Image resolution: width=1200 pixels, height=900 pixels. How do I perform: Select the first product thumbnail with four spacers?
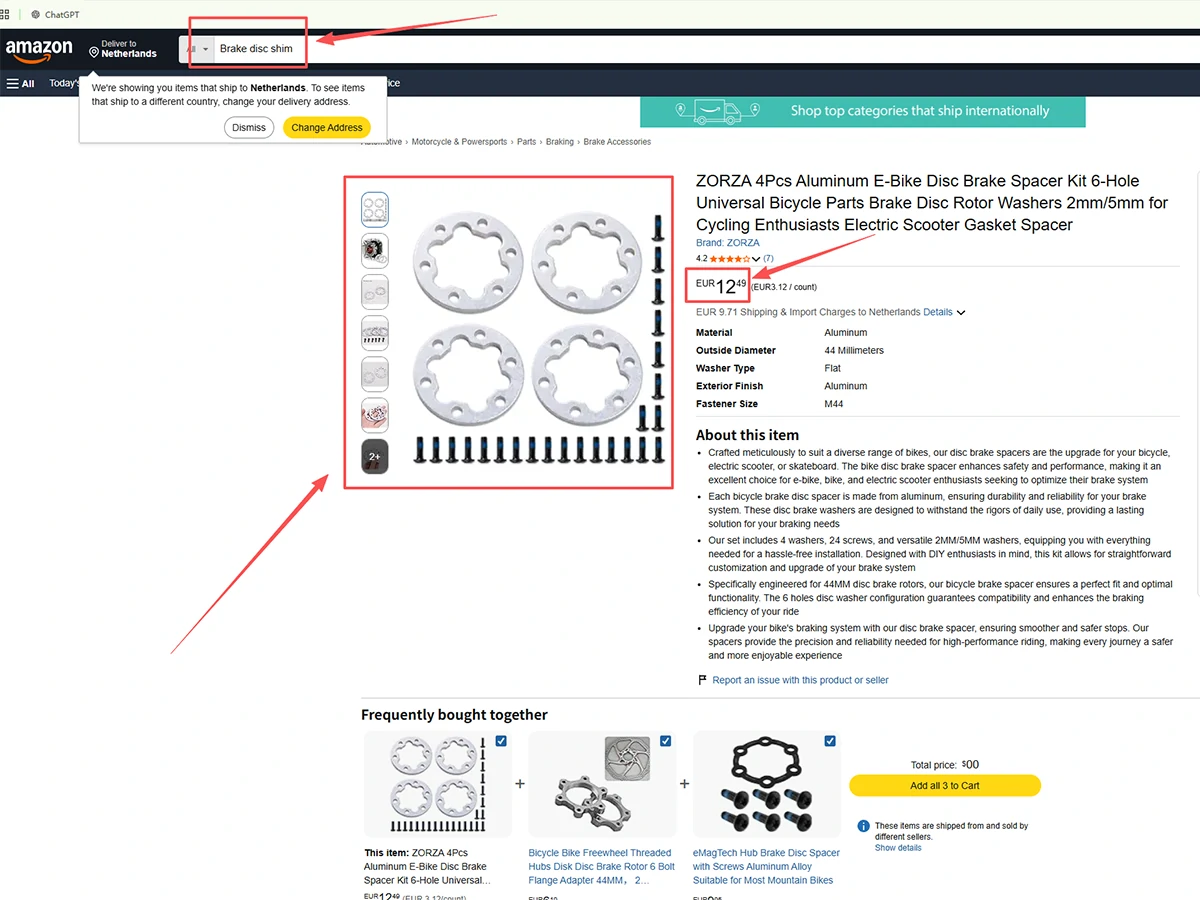pos(375,210)
